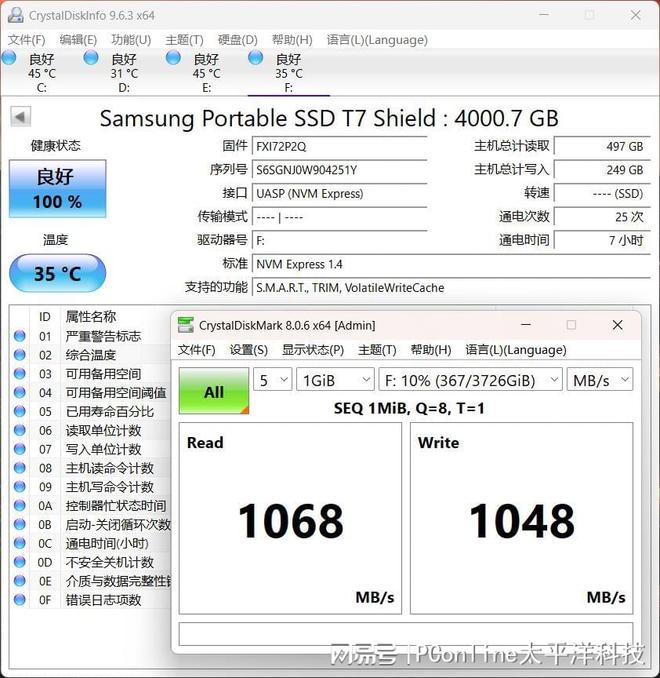Click status orb for attribute 05 已用寿命百分比
Viewport: 660px width, 678px height.
(x=20, y=412)
